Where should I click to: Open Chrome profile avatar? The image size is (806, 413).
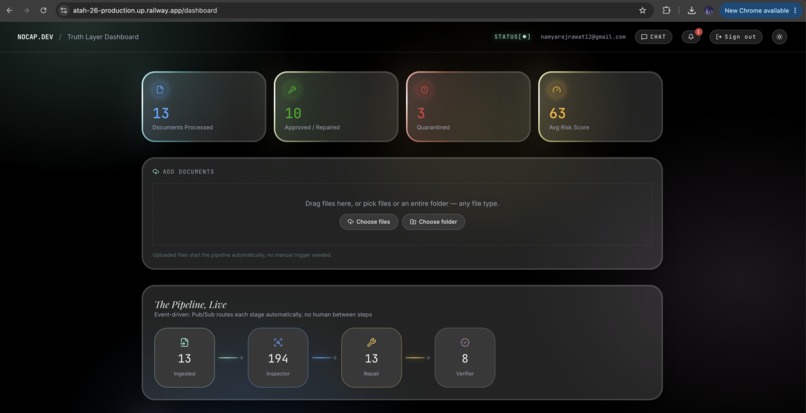pyautogui.click(x=708, y=10)
